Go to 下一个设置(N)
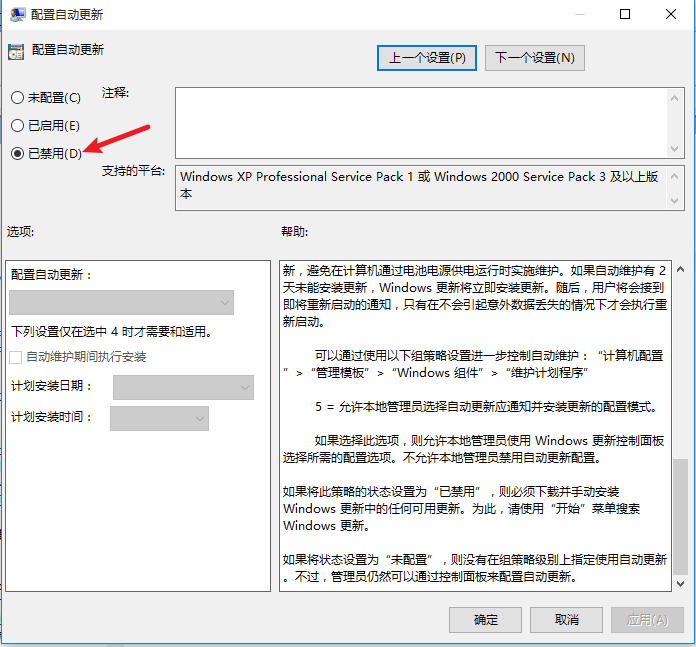Viewport: 696px width, 647px height. 535,58
